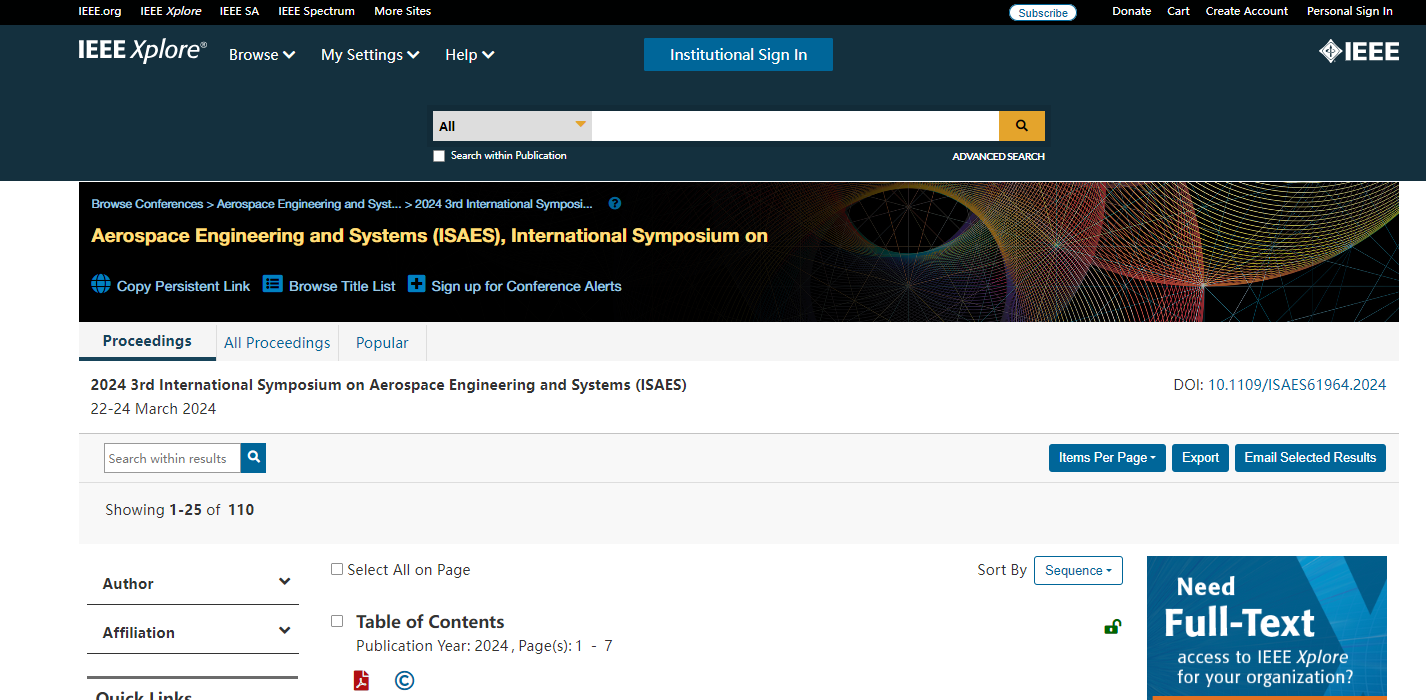Click the Sign up for Conference Alerts plus icon
Image resolution: width=1426 pixels, height=700 pixels.
pyautogui.click(x=417, y=284)
